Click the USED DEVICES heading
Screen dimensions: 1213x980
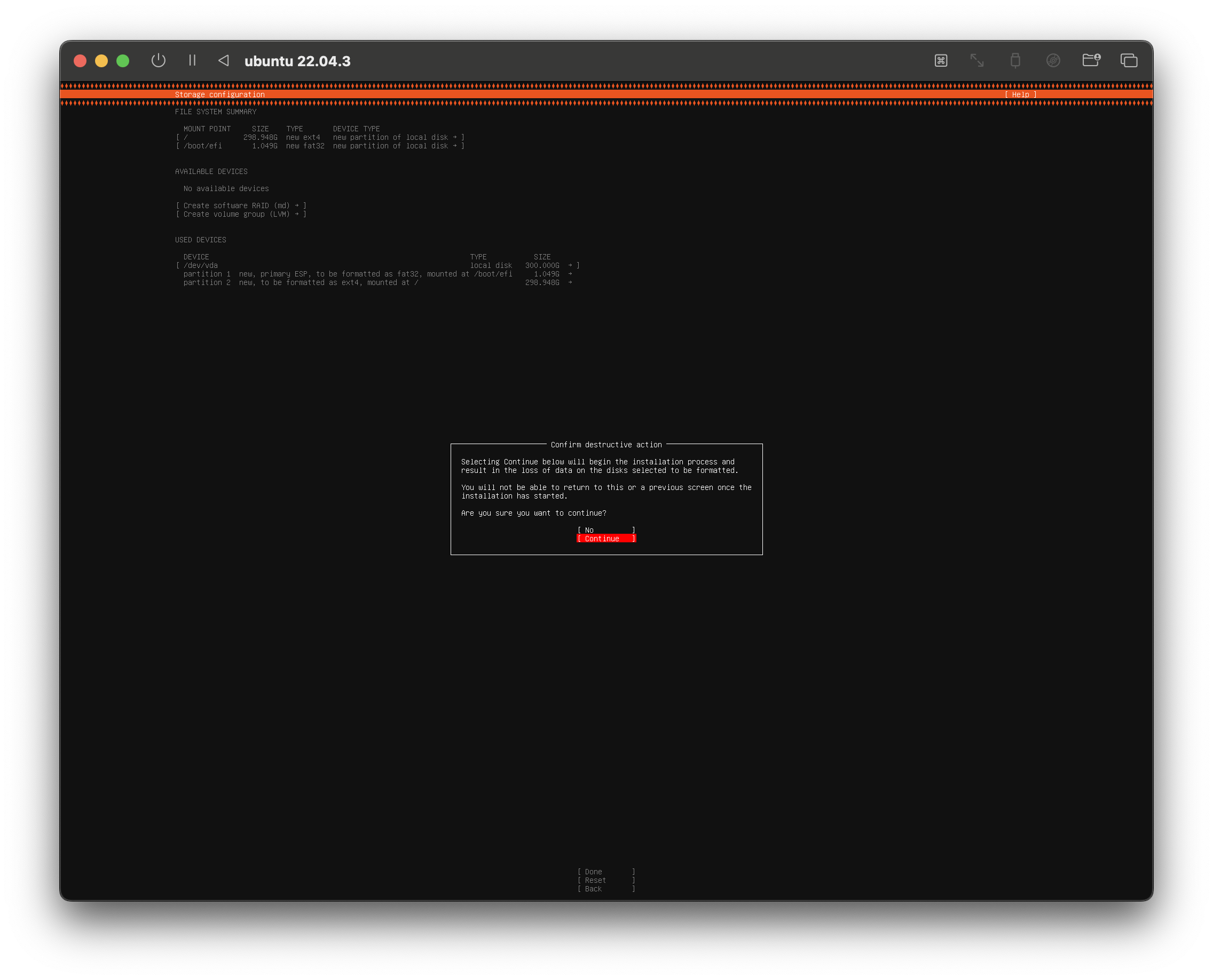coord(200,240)
